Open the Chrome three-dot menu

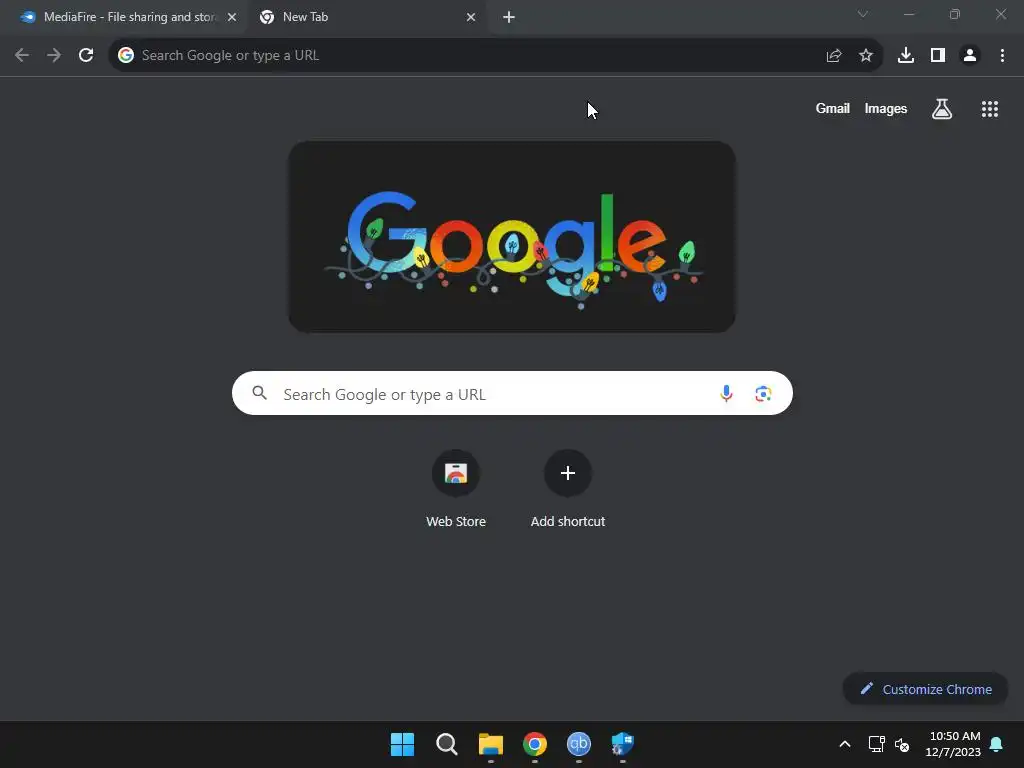[1002, 56]
